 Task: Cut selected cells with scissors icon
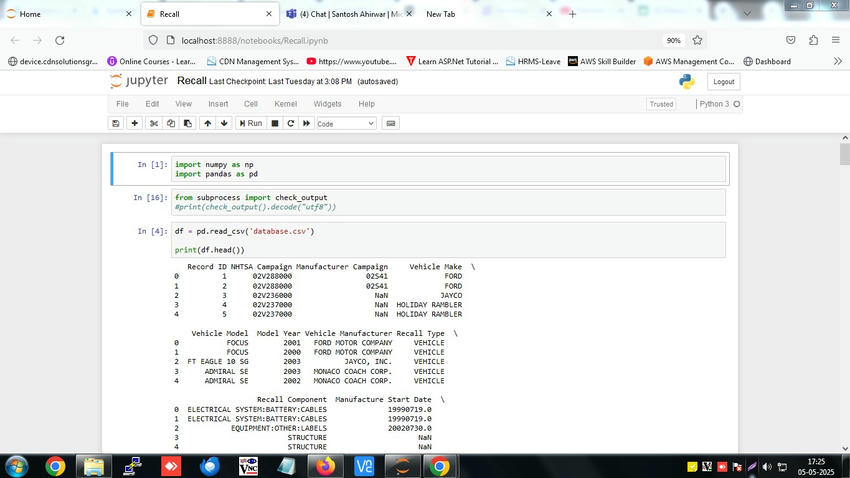click(x=154, y=124)
